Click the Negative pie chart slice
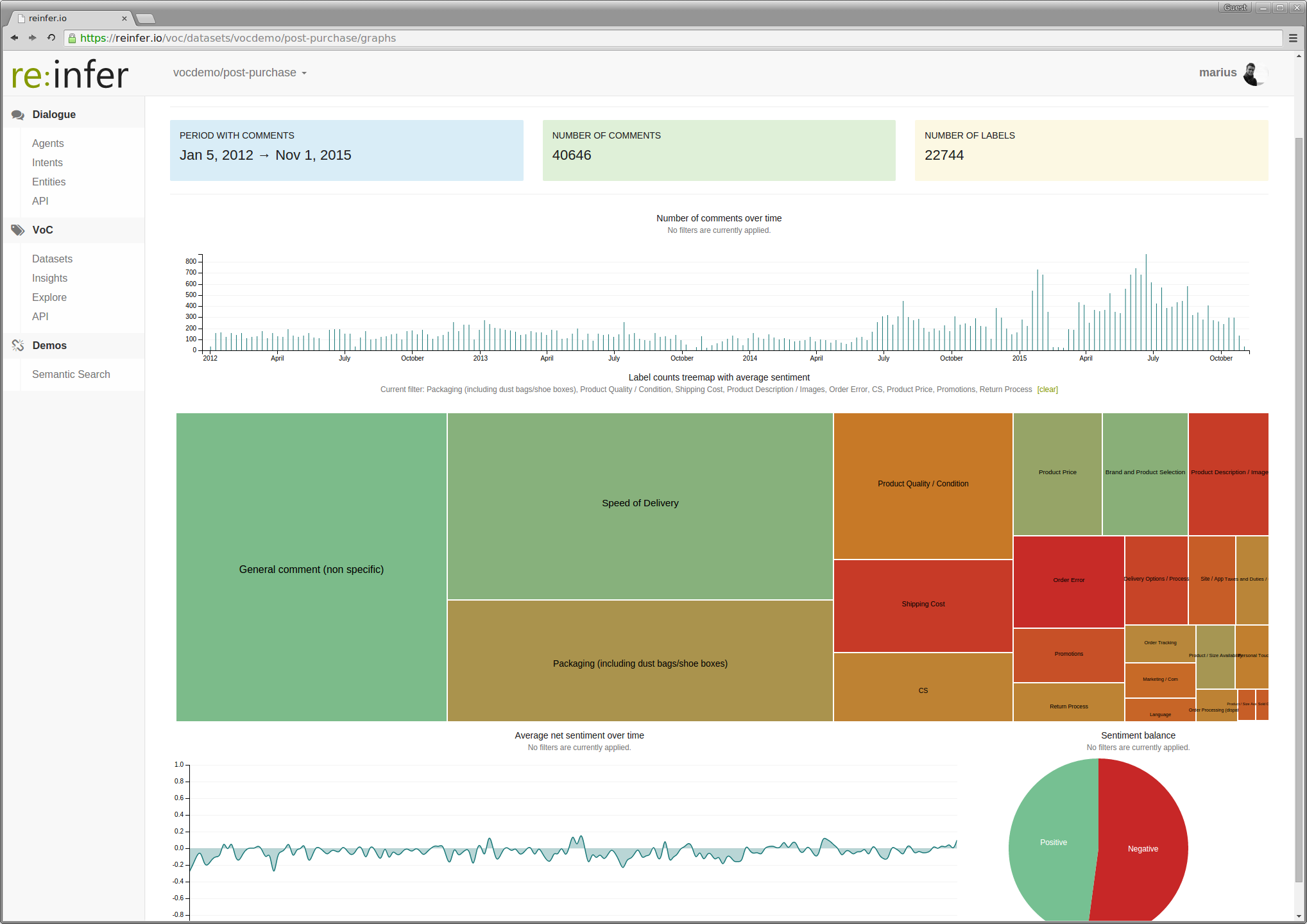Viewport: 1307px width, 924px height. [1143, 849]
